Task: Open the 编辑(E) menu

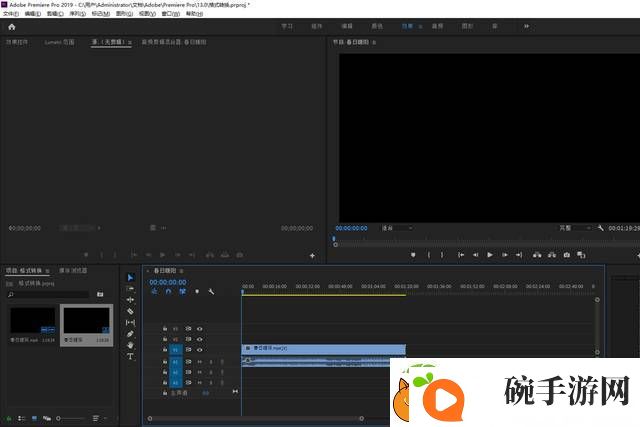Action: [x=33, y=14]
